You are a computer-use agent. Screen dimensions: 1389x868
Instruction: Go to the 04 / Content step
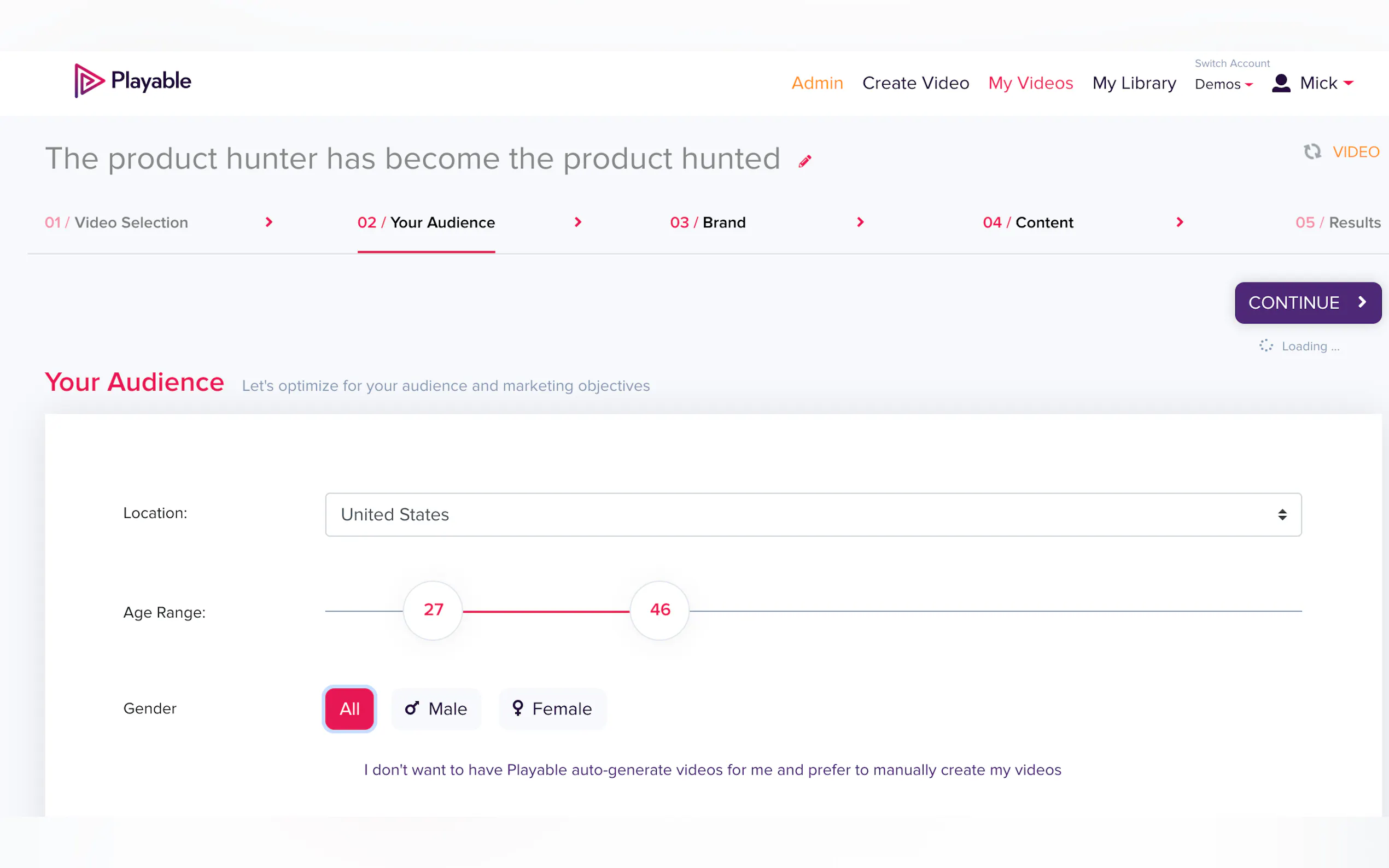click(x=1027, y=223)
